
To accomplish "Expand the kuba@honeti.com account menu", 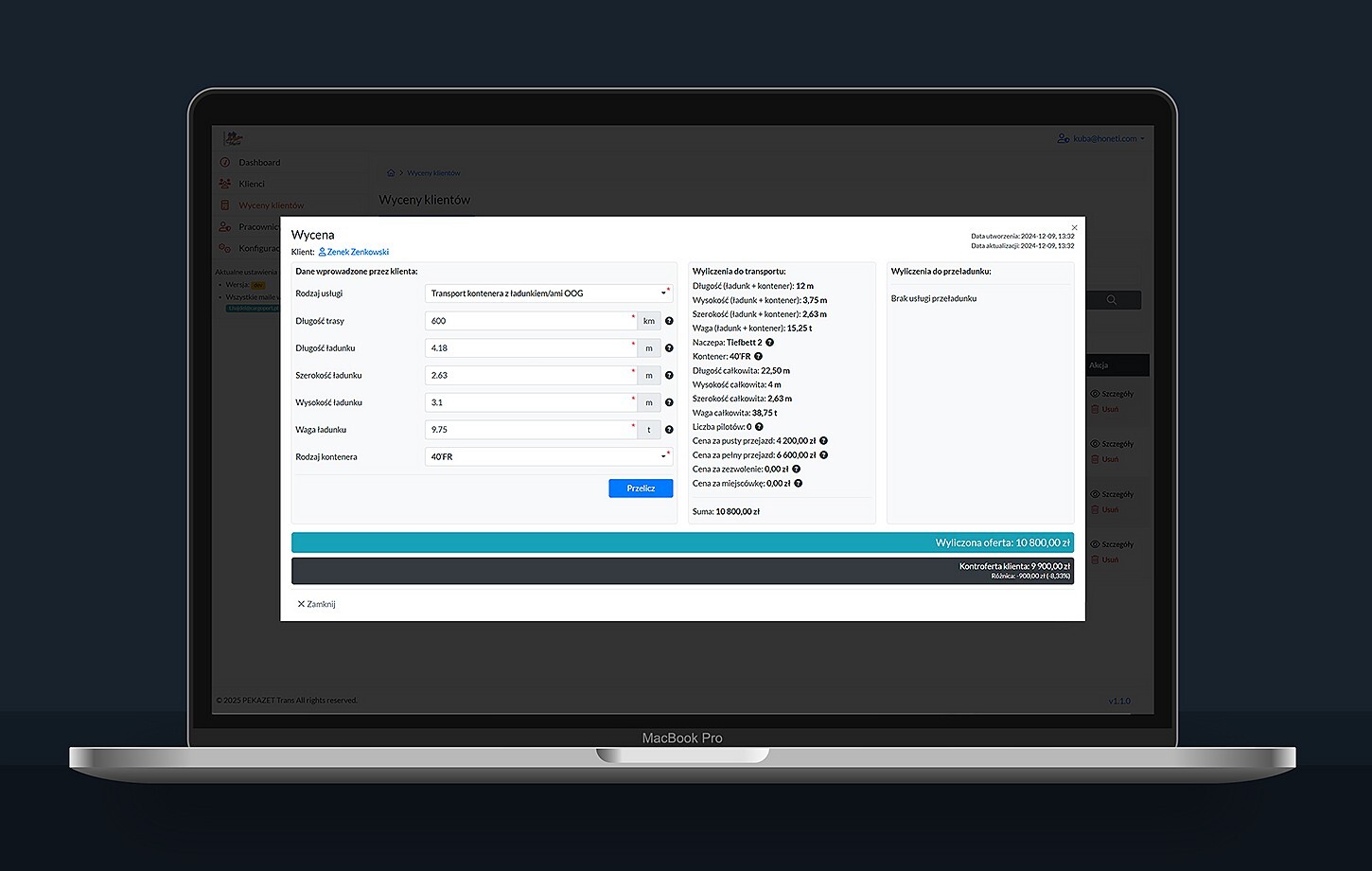I will point(1102,138).
